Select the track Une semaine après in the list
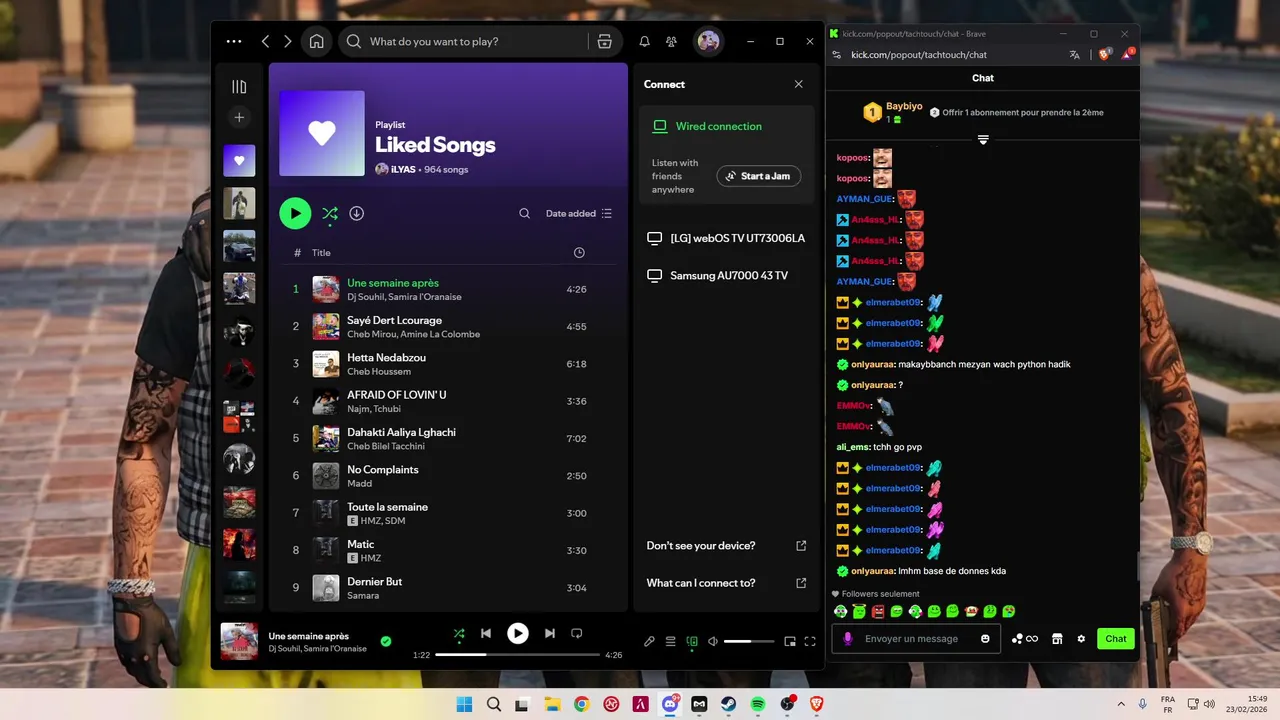Screen dimensions: 1280x720 tap(447, 289)
